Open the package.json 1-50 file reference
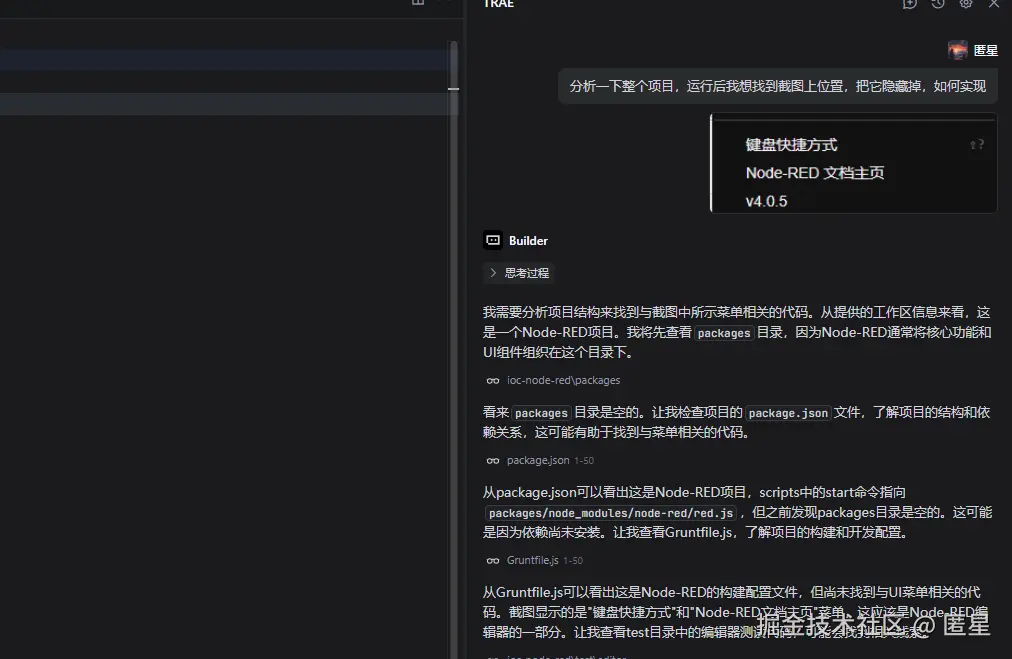1012x659 pixels. pos(550,461)
